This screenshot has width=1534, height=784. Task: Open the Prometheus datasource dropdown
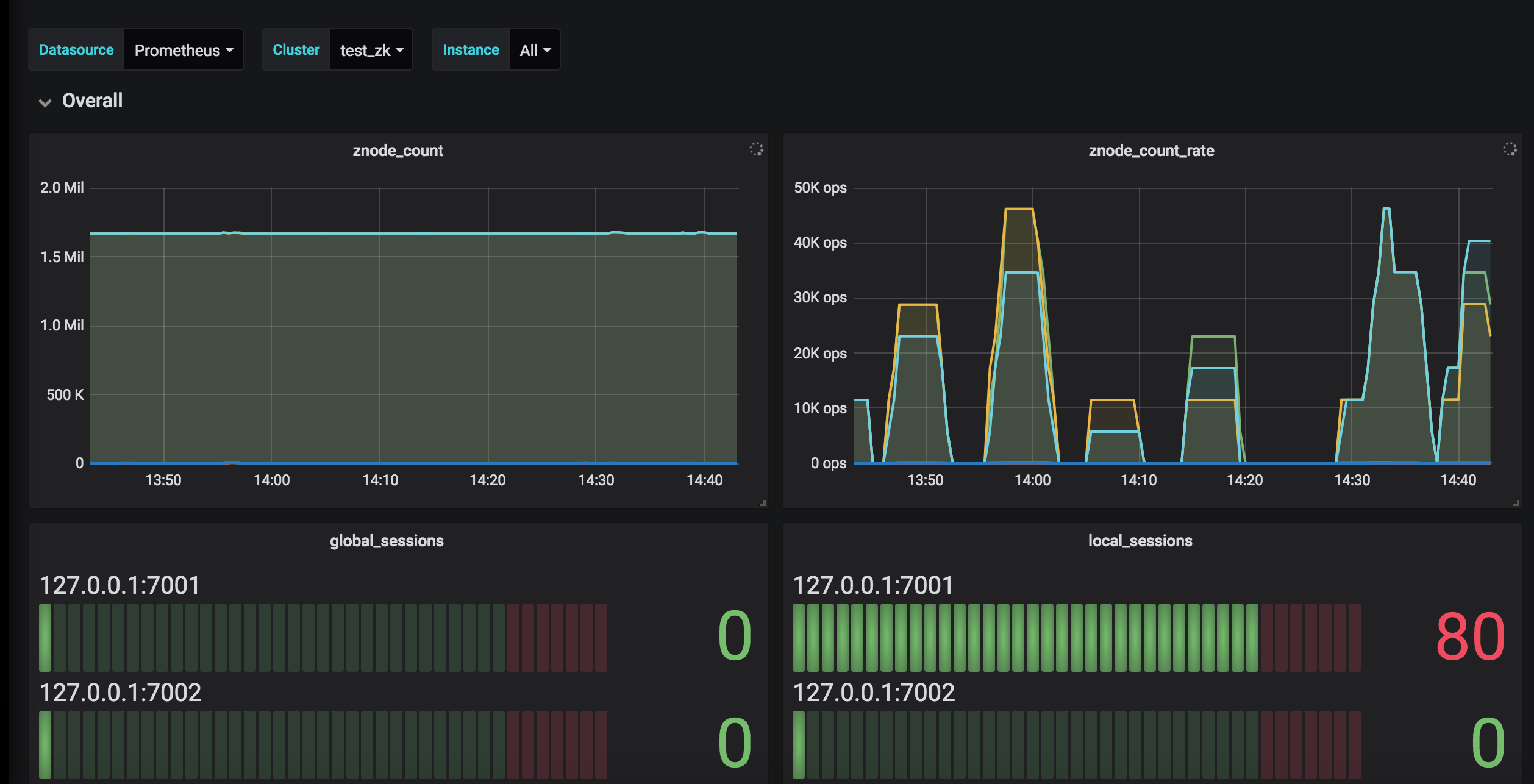[x=183, y=50]
